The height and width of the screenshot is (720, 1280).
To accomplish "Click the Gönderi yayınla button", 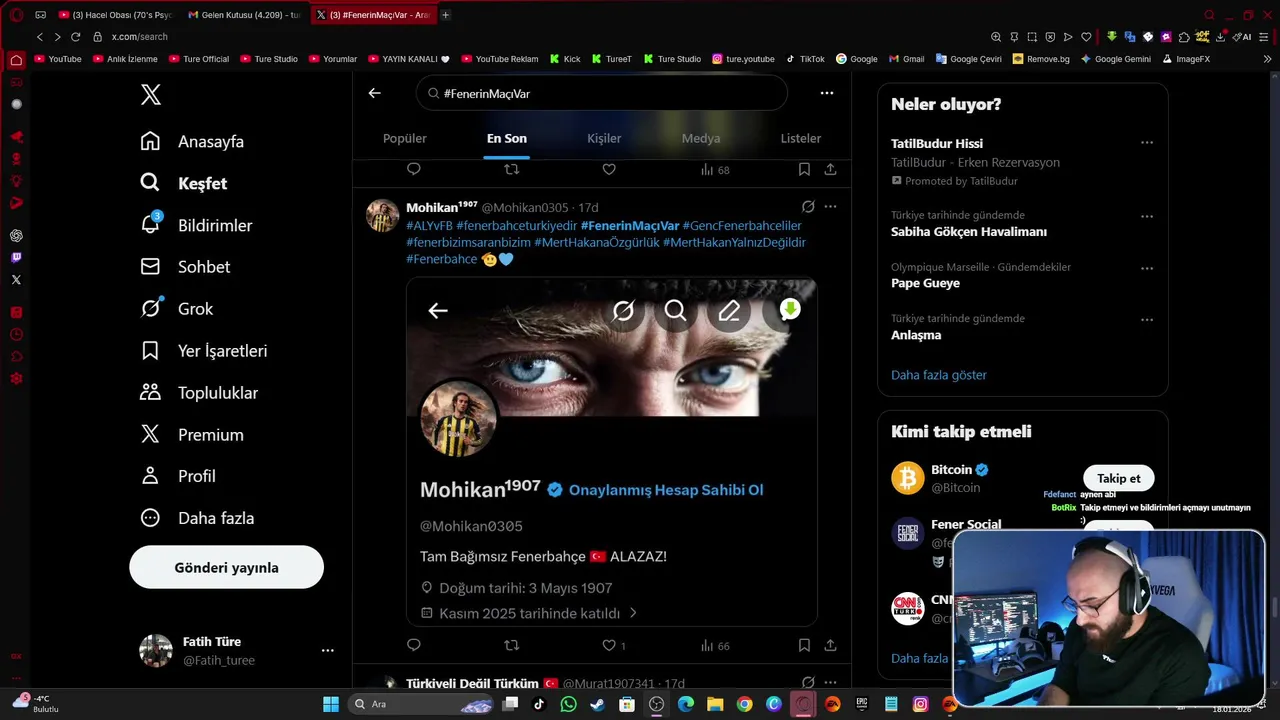I will pos(226,567).
